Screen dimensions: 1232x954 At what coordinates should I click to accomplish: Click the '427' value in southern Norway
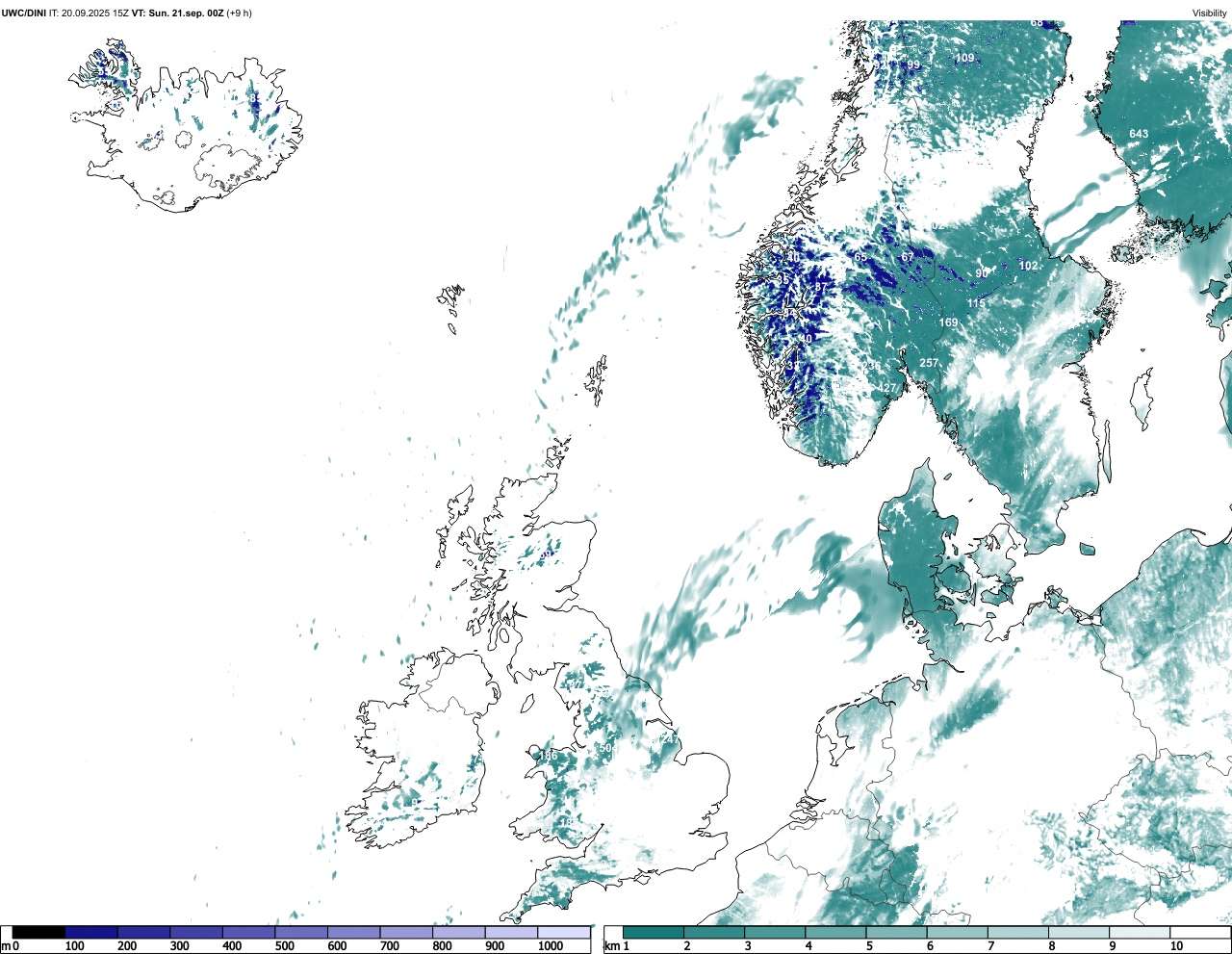[x=886, y=389]
